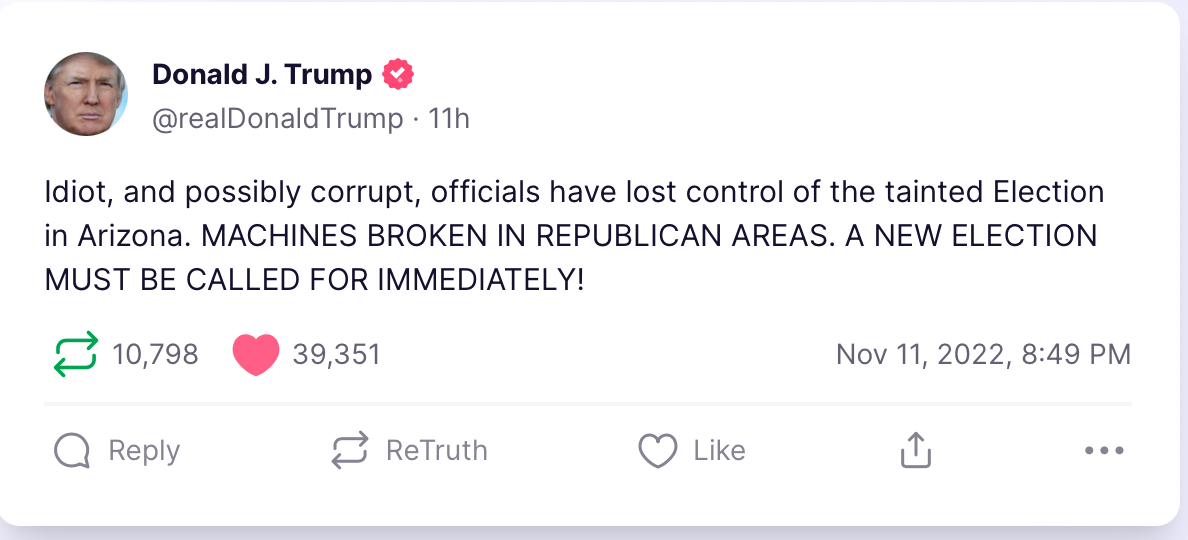This screenshot has height=540, width=1188.
Task: View the 39,351 likes count
Action: pyautogui.click(x=336, y=354)
